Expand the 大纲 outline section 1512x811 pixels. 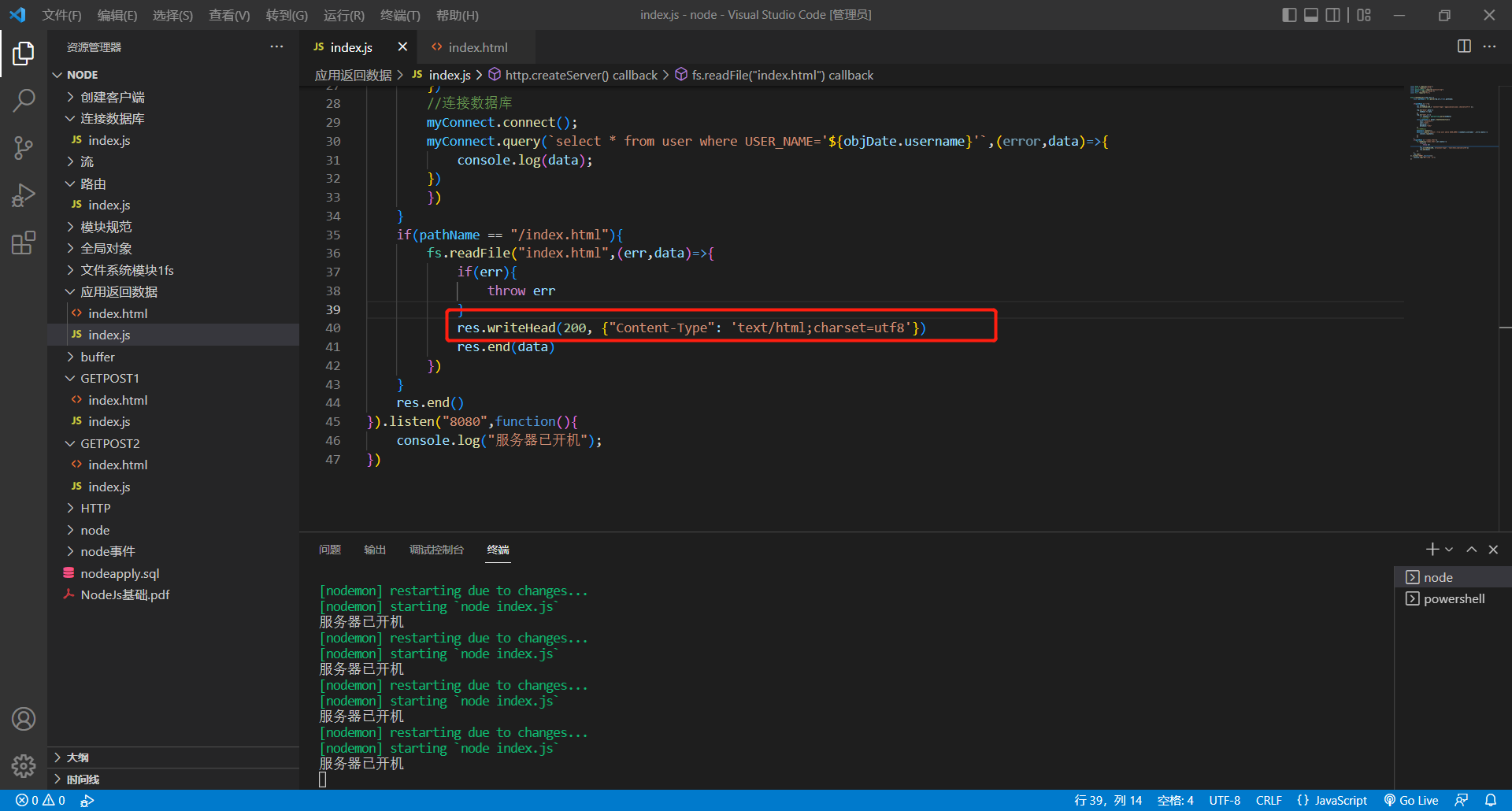tap(173, 757)
